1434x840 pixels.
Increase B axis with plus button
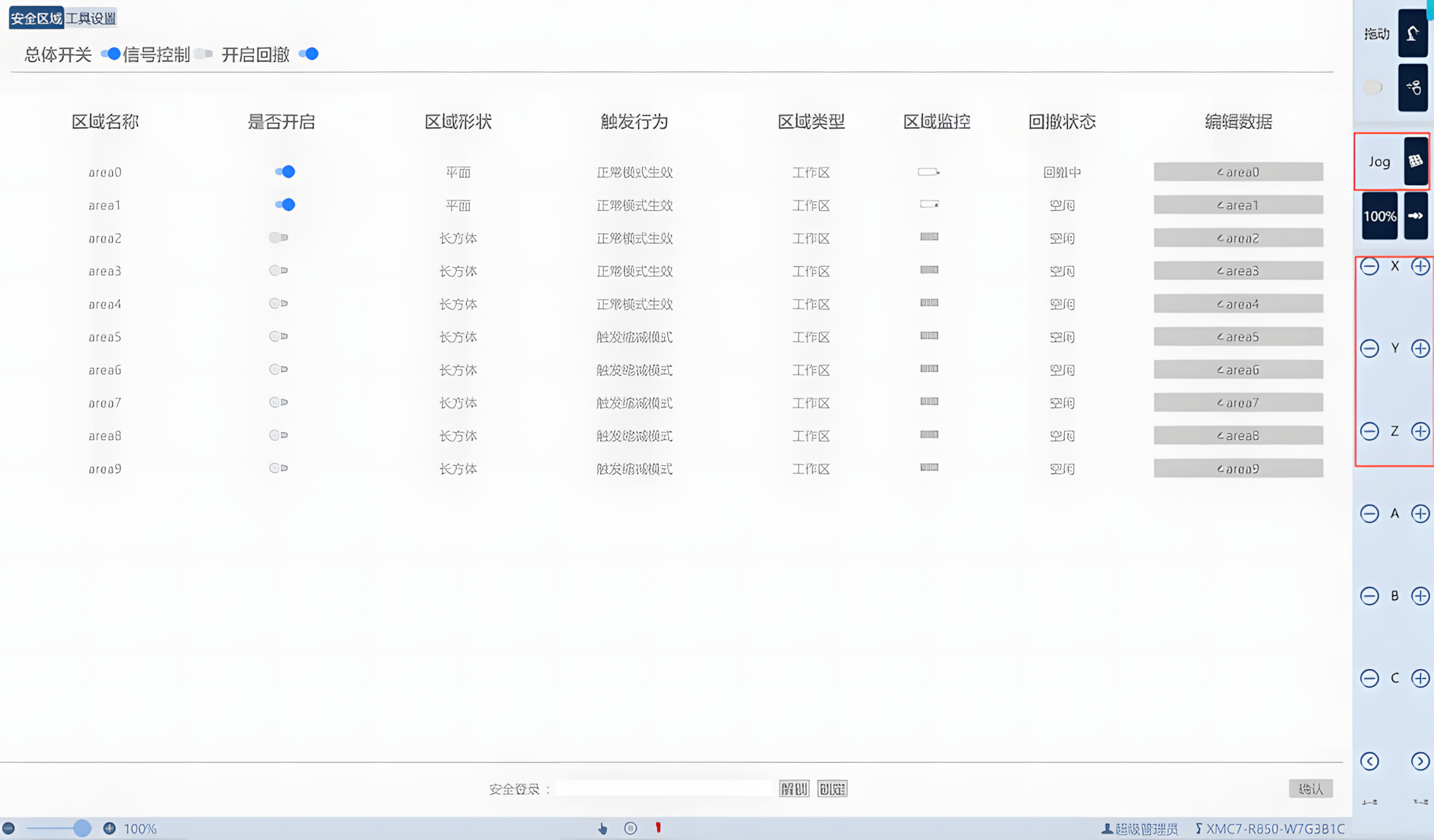1420,596
